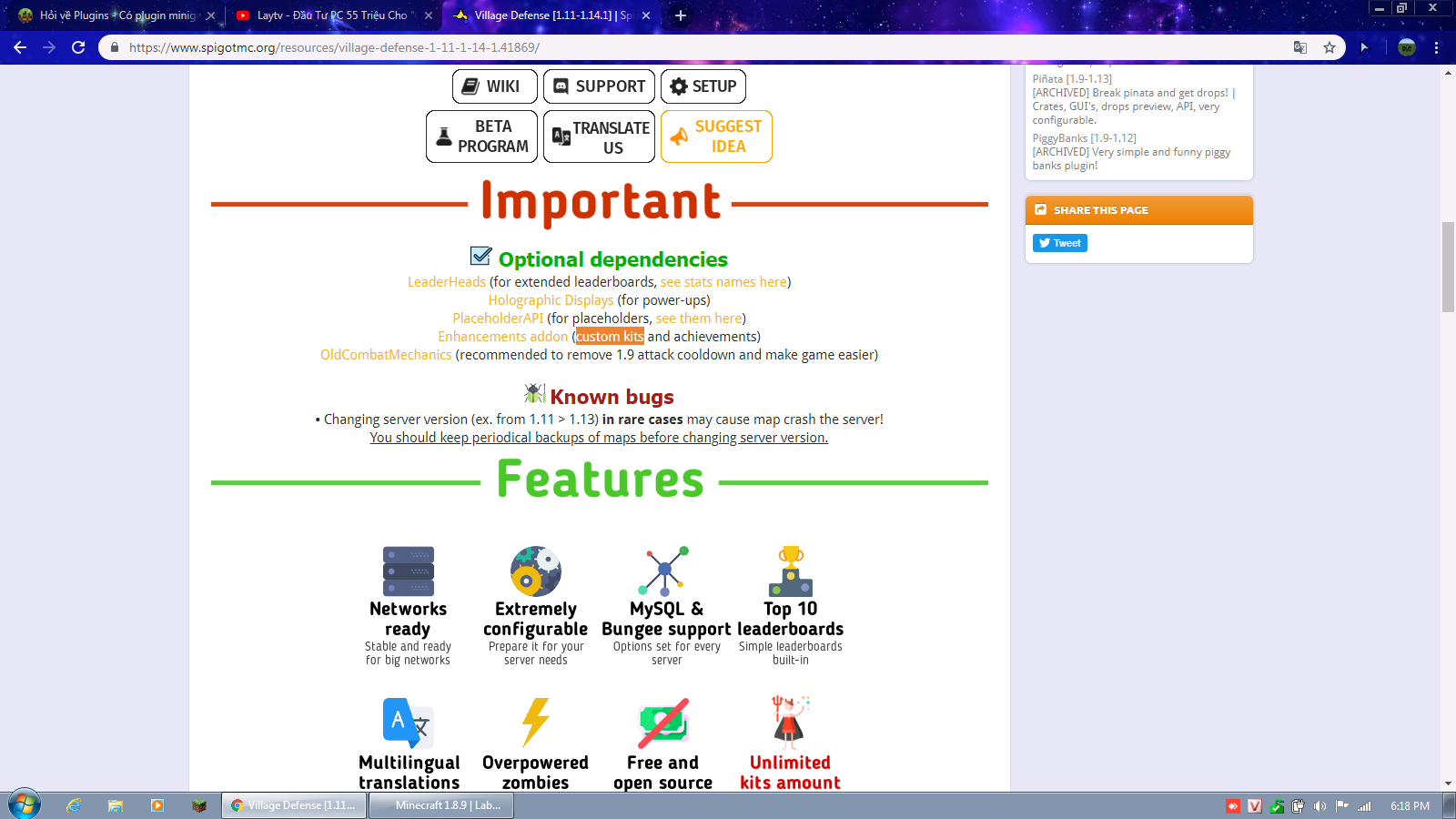Click the Free and open source icon
The image size is (1456, 819).
point(663,723)
